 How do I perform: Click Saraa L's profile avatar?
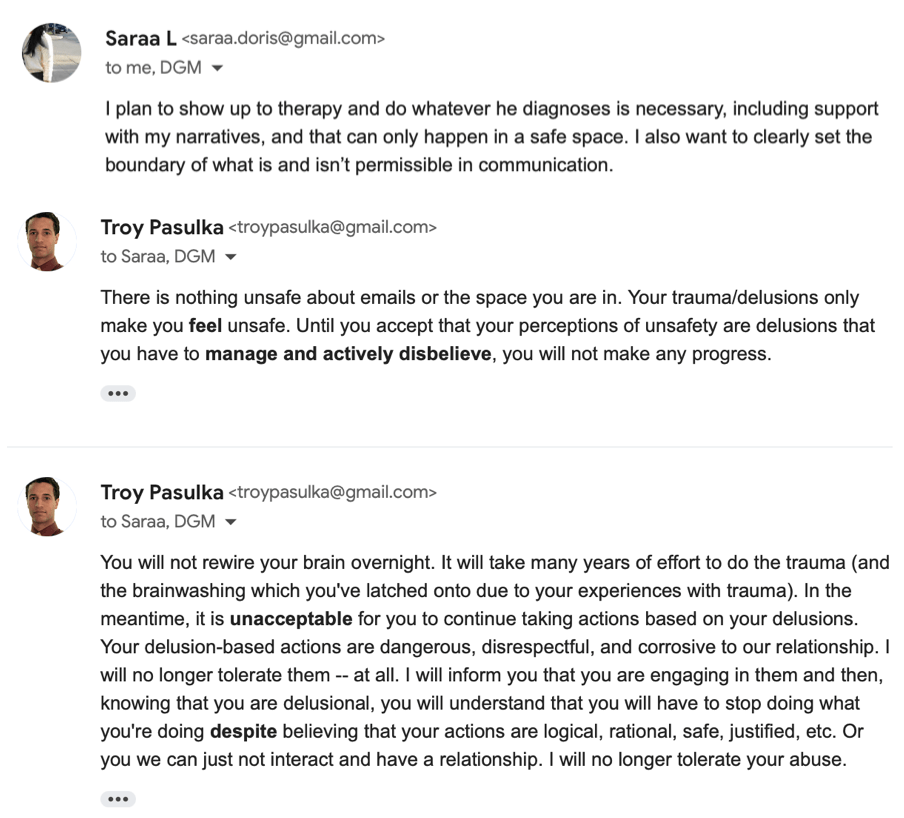(51, 51)
